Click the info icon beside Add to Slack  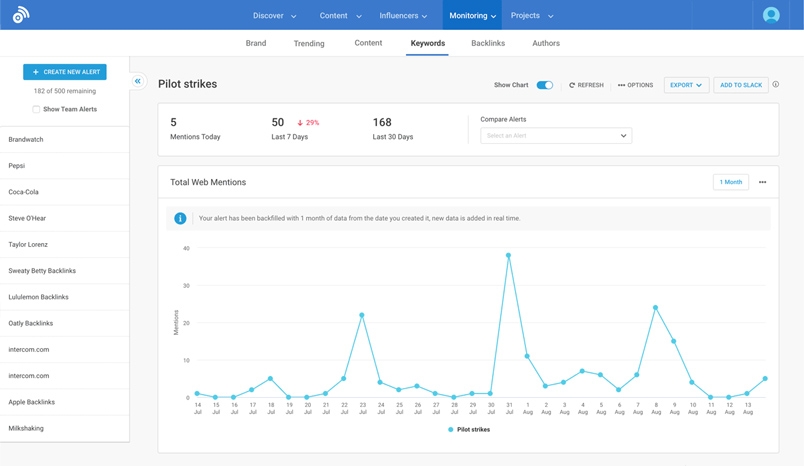click(x=776, y=85)
